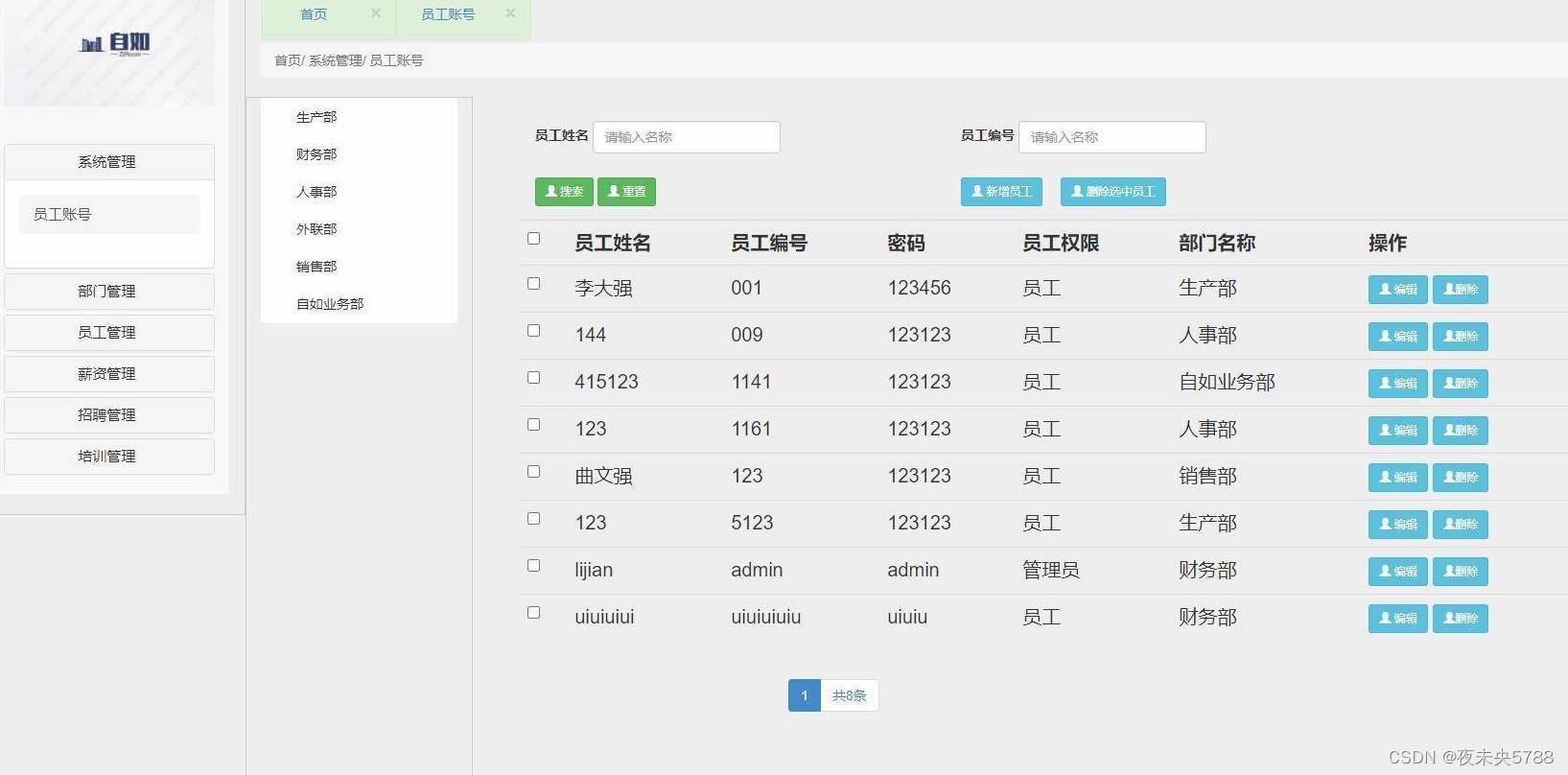The image size is (1568, 775).
Task: Click 系统管理 in the breadcrumb
Action: coord(336,60)
